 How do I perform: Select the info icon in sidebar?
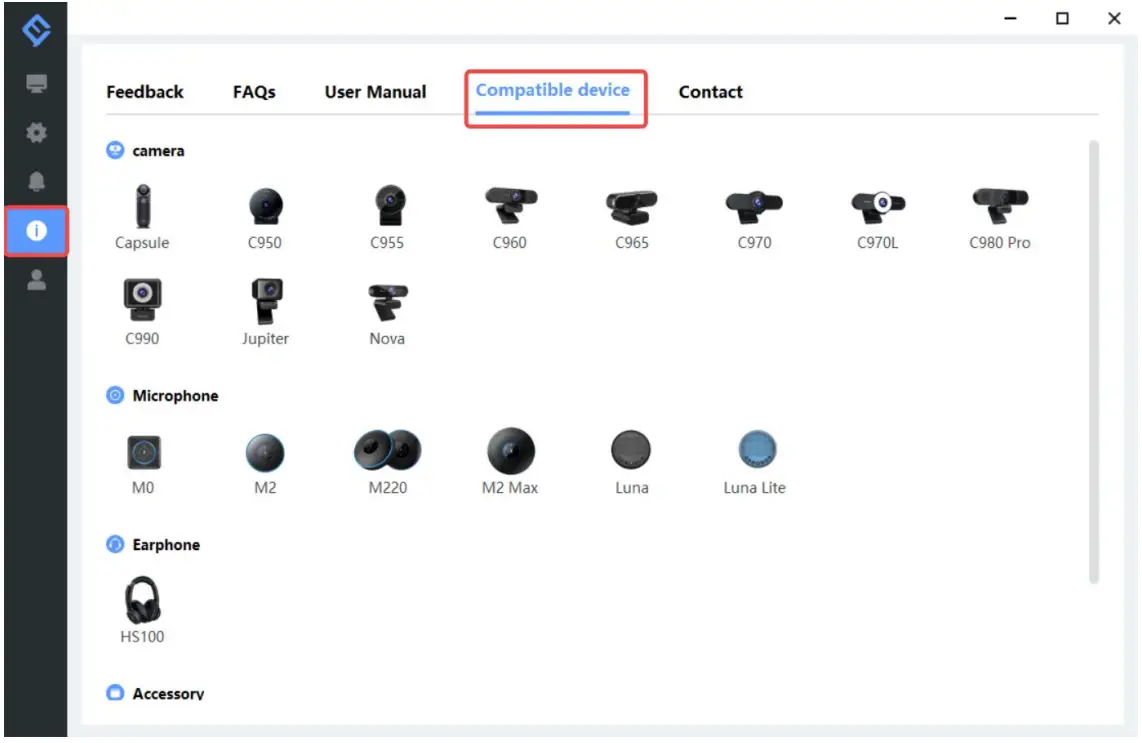click(x=36, y=231)
